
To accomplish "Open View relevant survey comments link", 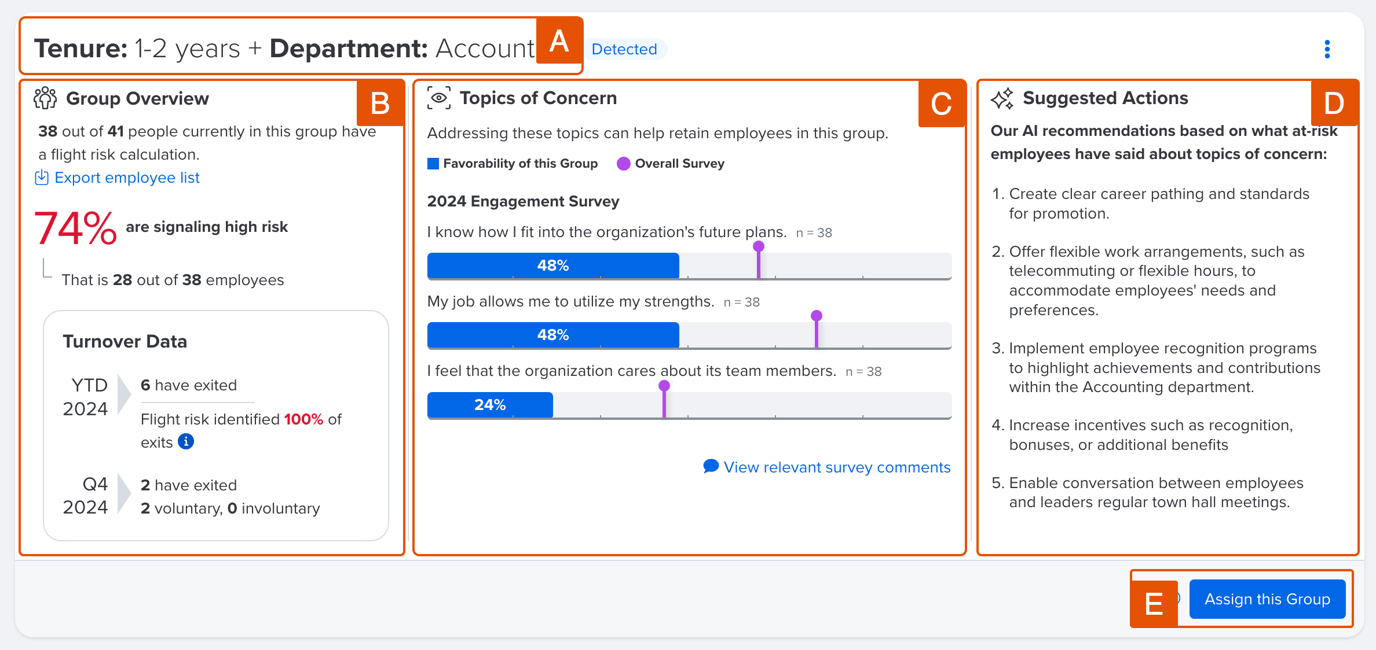I will coord(836,467).
